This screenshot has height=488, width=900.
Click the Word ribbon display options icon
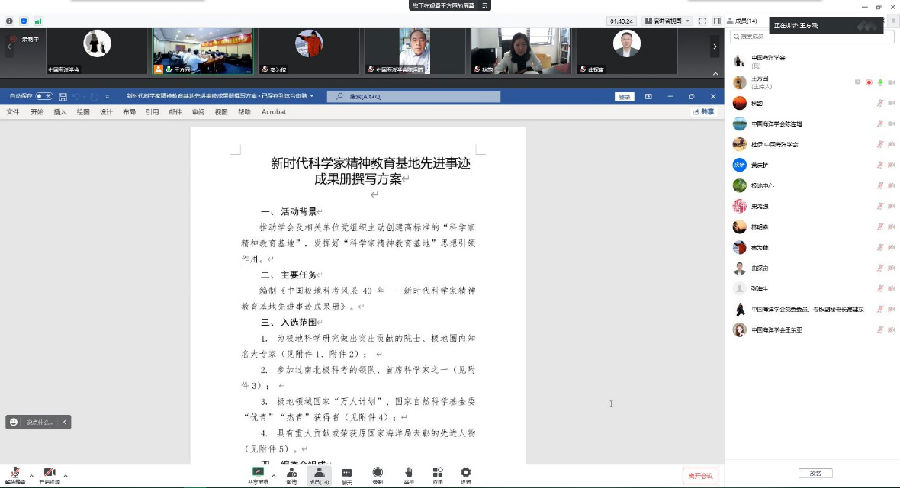pyautogui.click(x=649, y=96)
